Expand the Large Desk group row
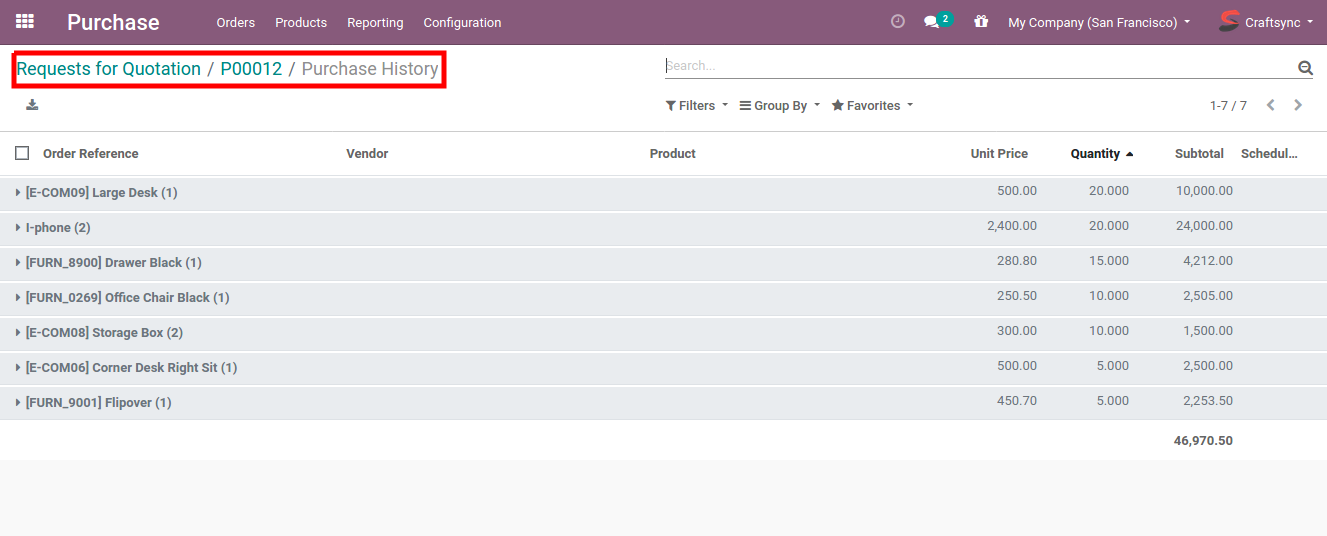Screen dimensions: 1327x536 click(x=100, y=192)
